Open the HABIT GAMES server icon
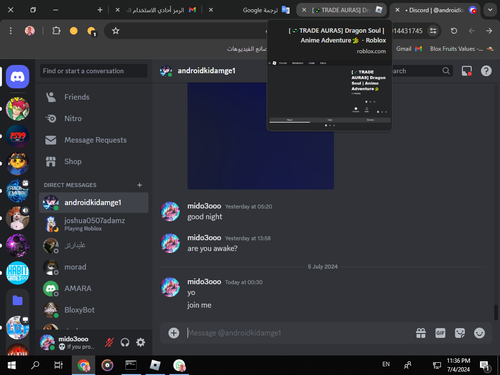 [18, 273]
